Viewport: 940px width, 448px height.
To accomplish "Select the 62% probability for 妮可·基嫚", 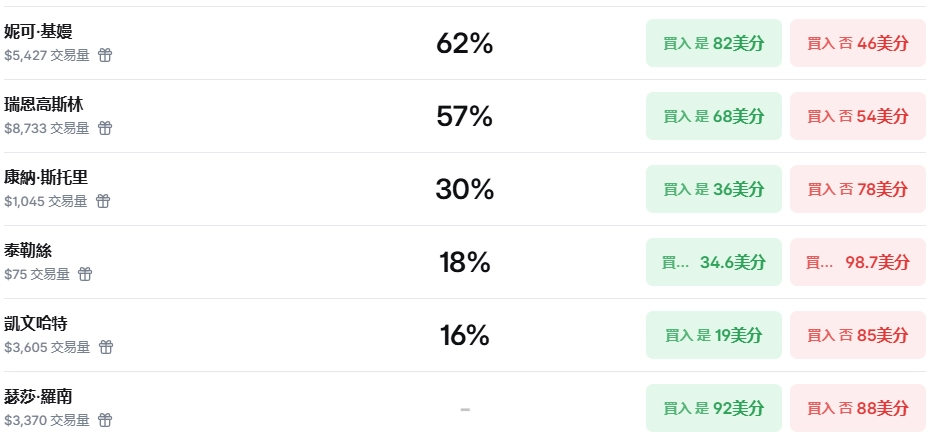I will point(465,44).
